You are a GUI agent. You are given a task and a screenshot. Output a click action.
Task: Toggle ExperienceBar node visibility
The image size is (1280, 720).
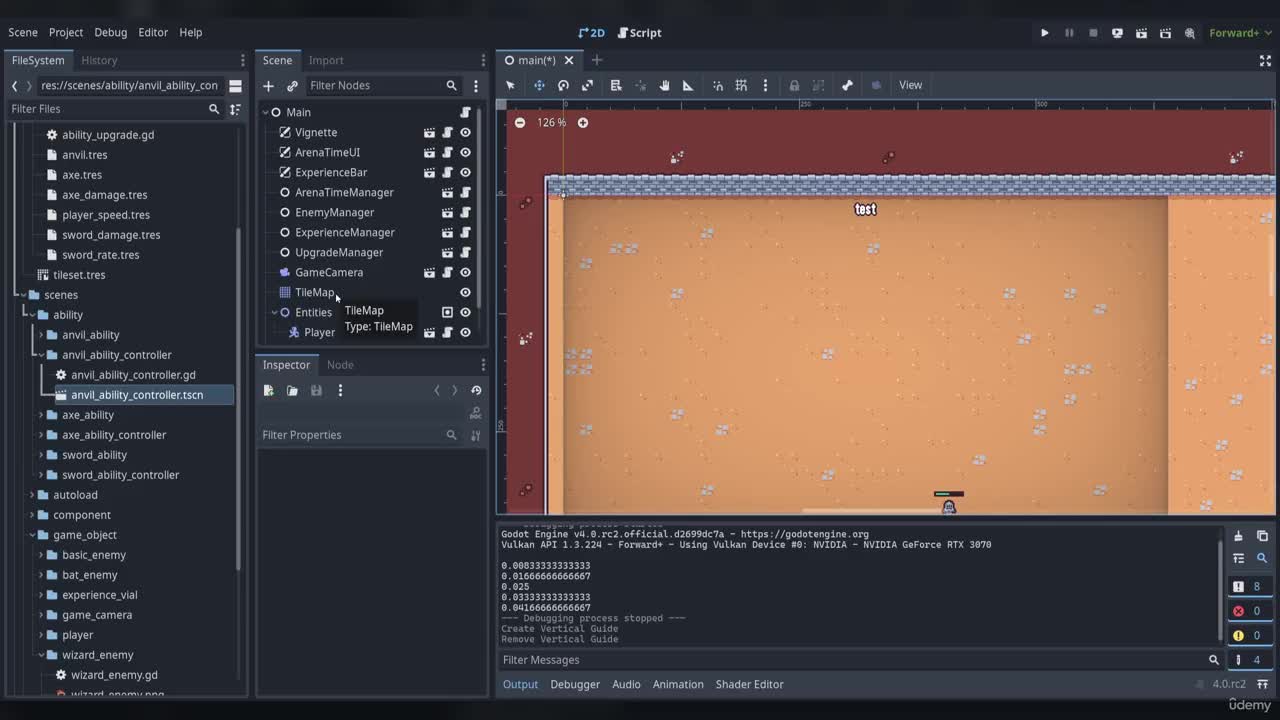coord(465,172)
